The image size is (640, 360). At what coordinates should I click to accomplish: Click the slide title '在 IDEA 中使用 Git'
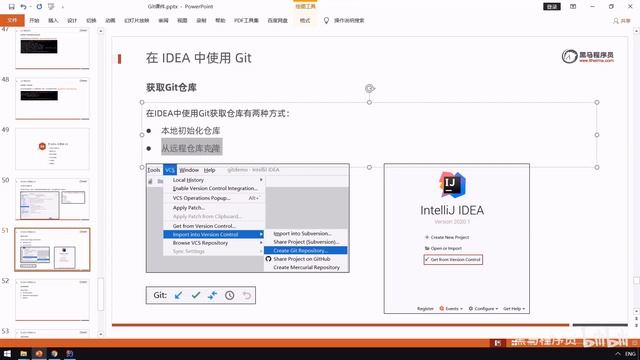[198, 58]
